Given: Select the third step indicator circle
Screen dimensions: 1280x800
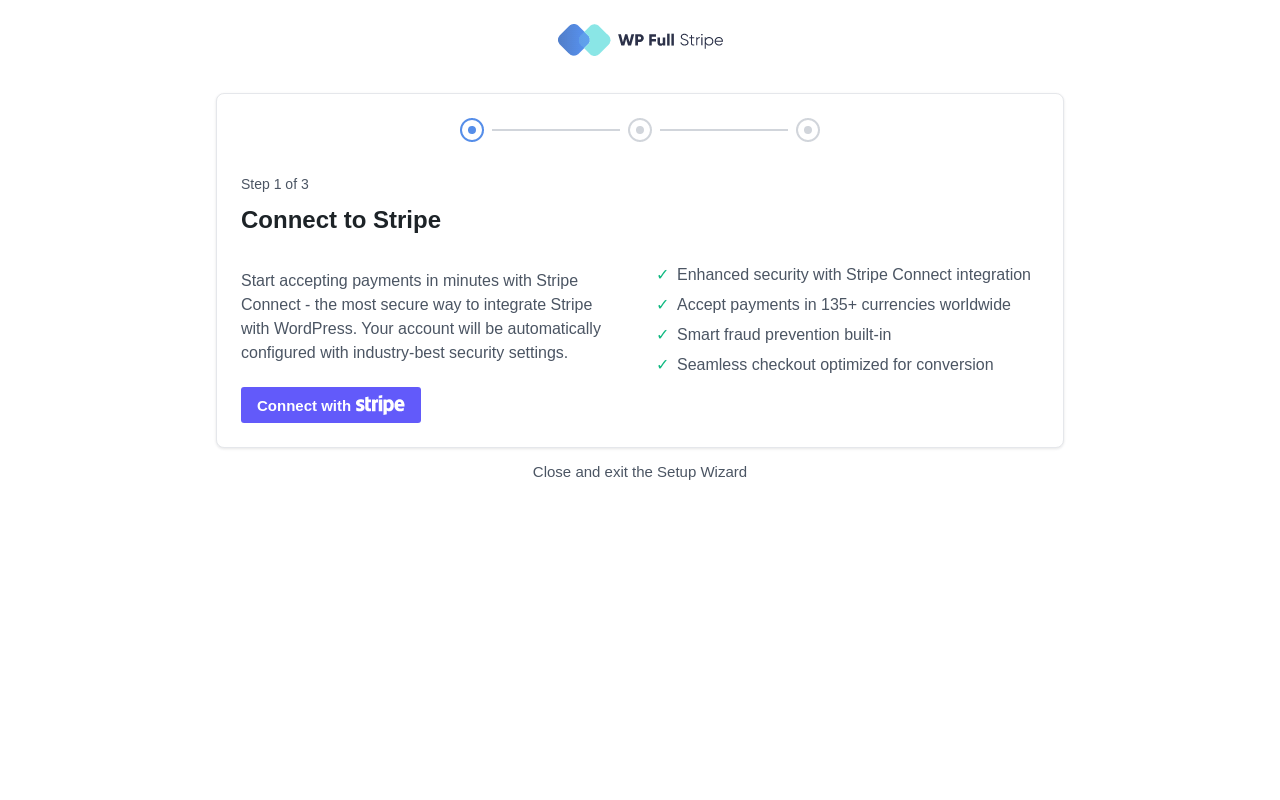Looking at the screenshot, I should (808, 130).
